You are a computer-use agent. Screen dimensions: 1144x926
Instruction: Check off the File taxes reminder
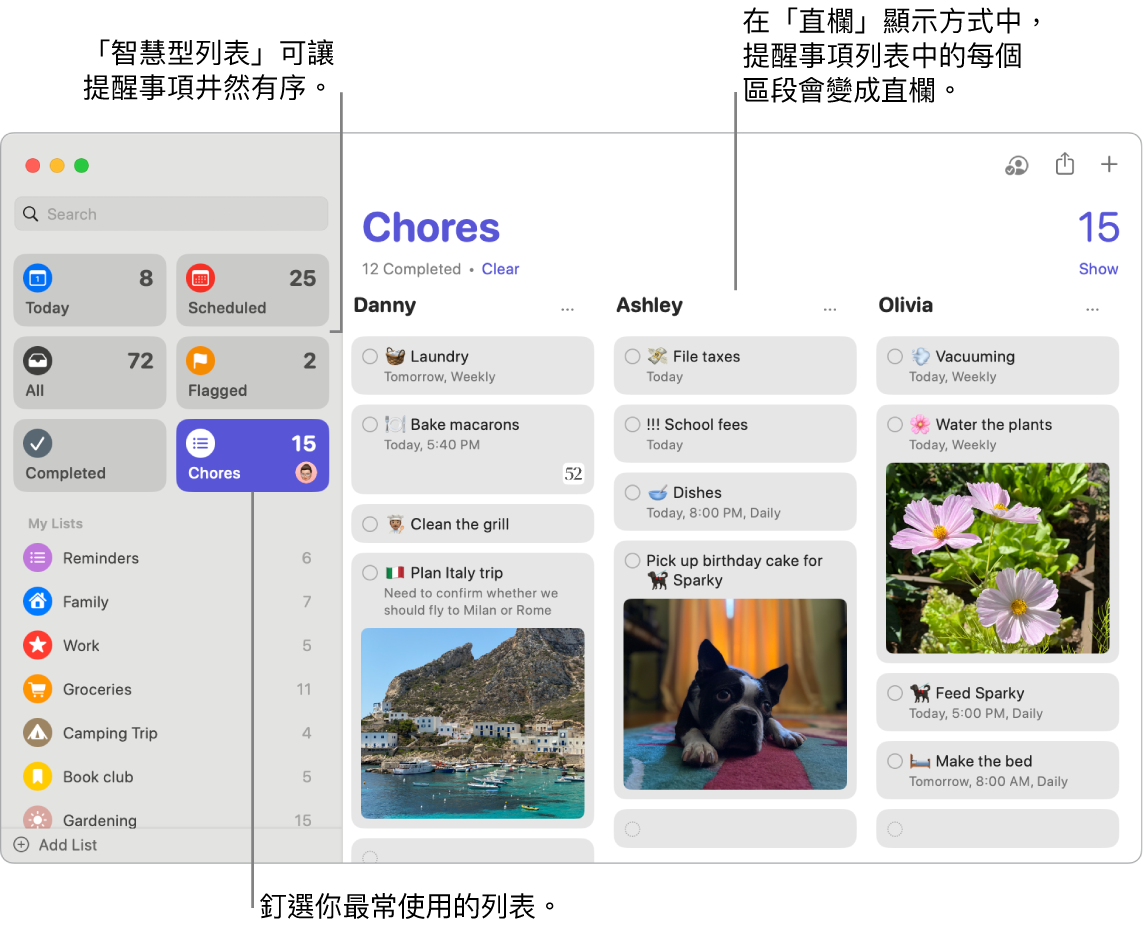pos(632,357)
